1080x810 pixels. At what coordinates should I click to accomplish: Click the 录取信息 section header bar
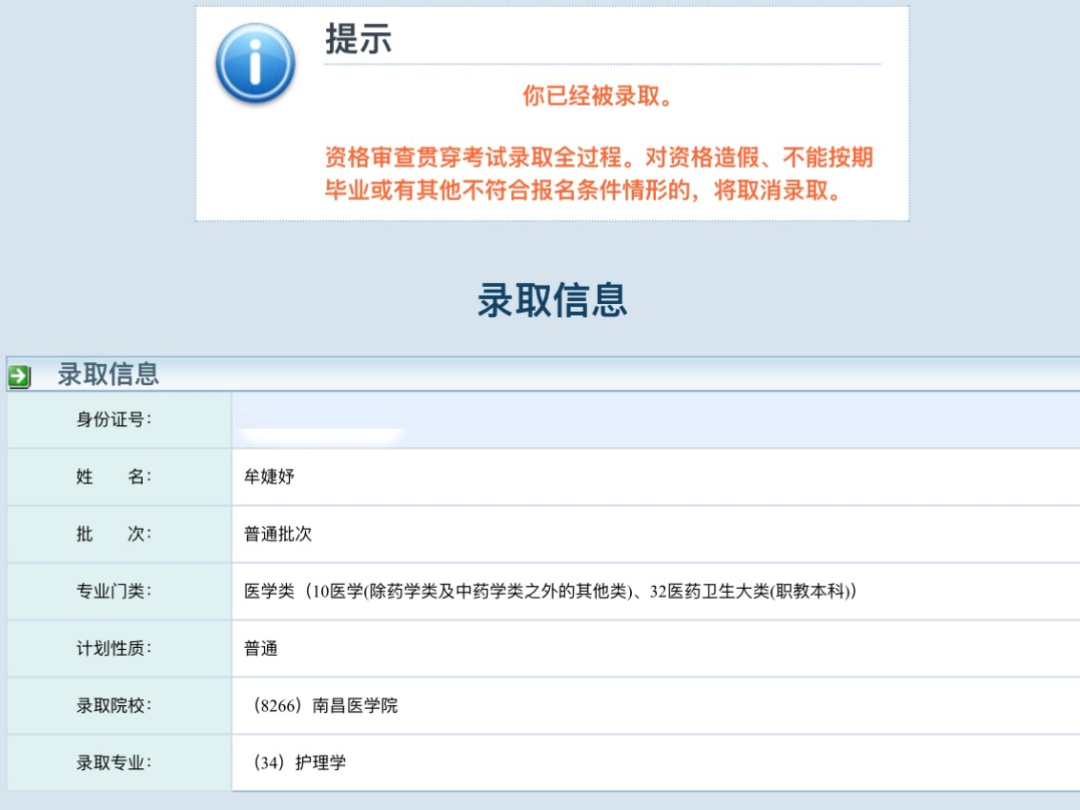pos(543,374)
